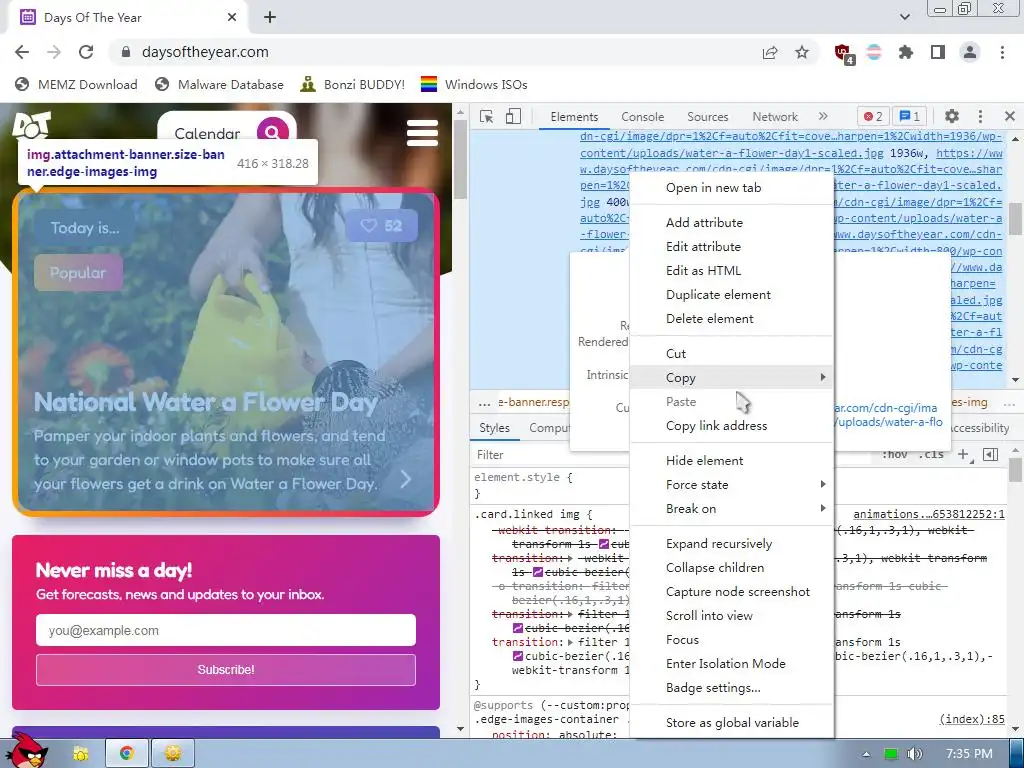The height and width of the screenshot is (768, 1024).
Task: Switch to the Network tab
Action: [x=775, y=117]
